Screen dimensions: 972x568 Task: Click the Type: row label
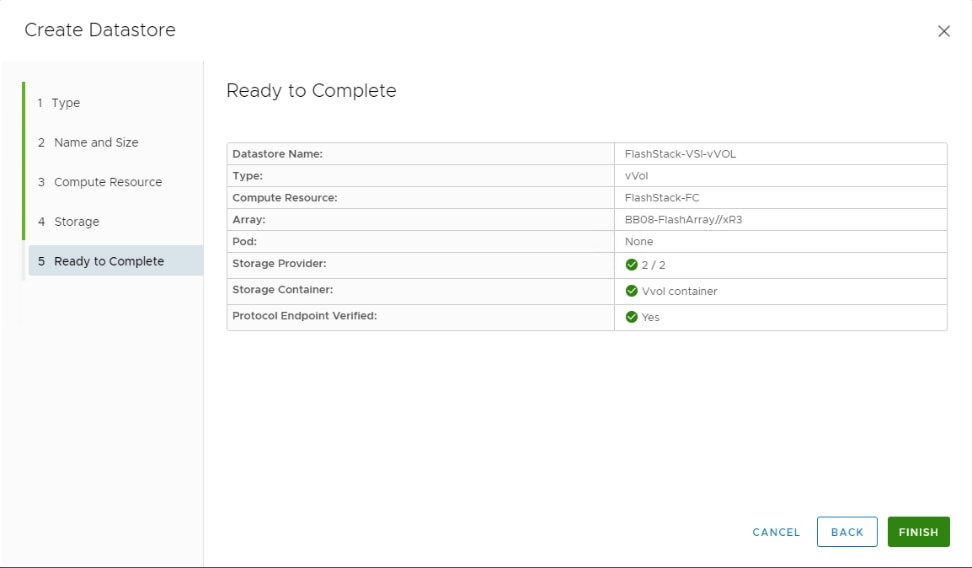pyautogui.click(x=247, y=176)
